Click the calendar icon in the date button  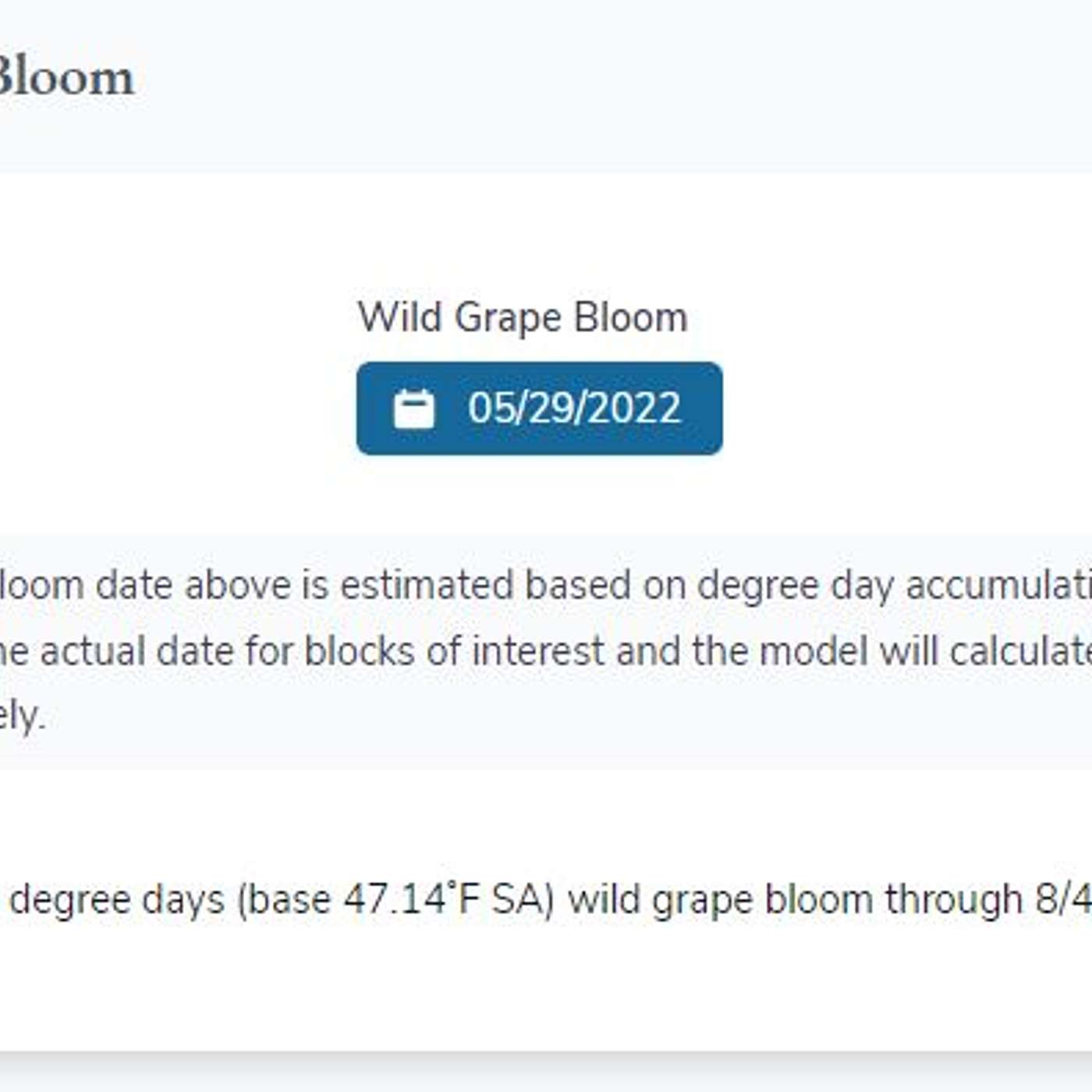pos(413,409)
